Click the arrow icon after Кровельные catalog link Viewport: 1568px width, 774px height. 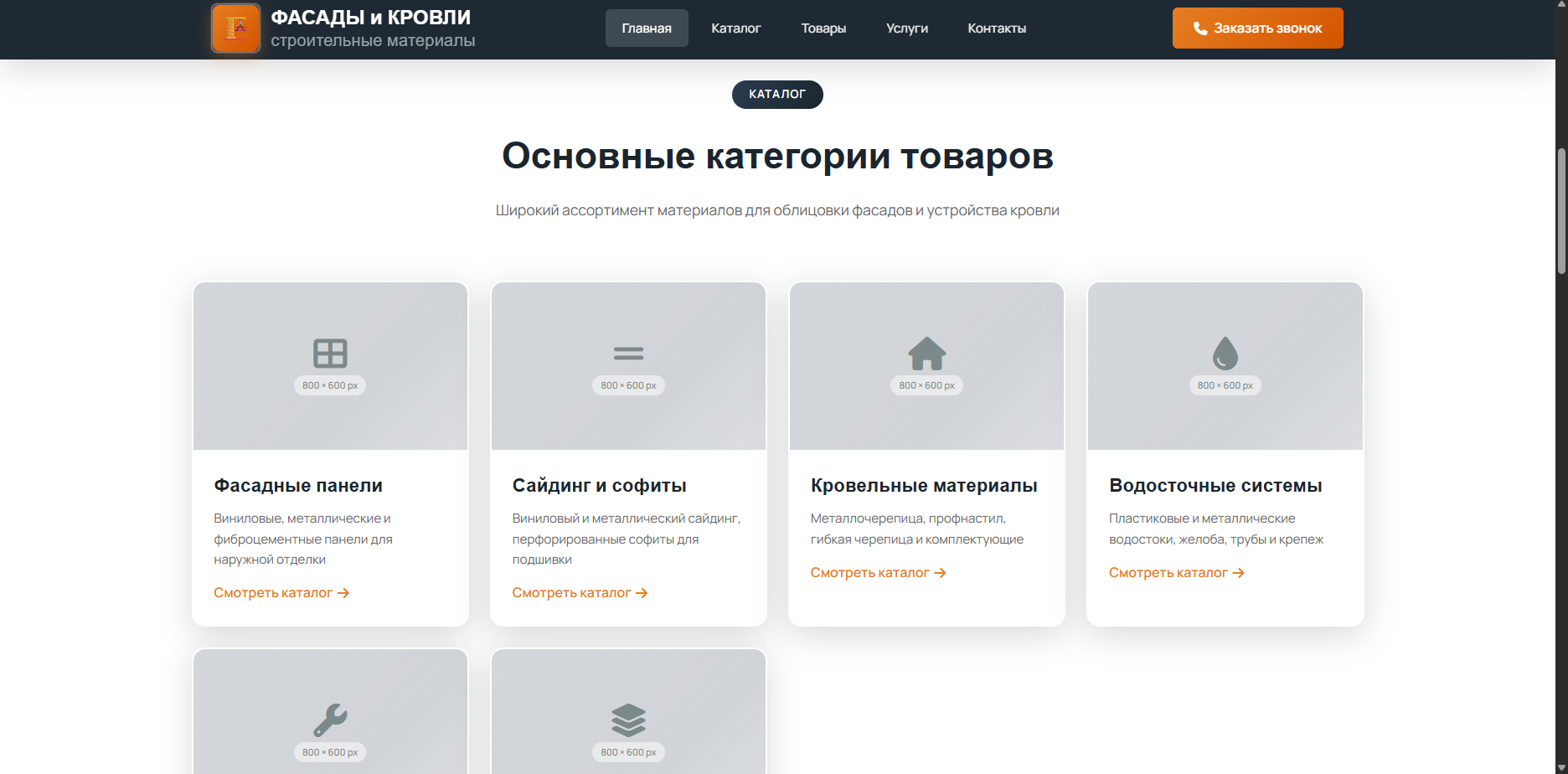tap(940, 573)
